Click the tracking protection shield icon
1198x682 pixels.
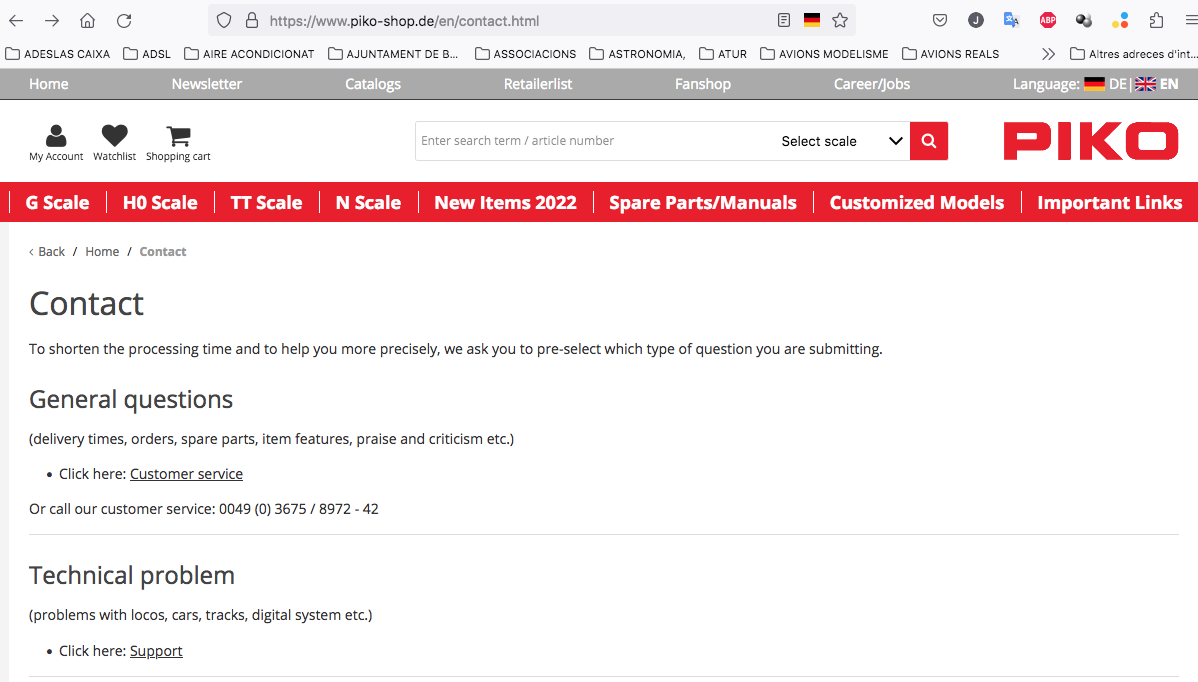point(224,21)
